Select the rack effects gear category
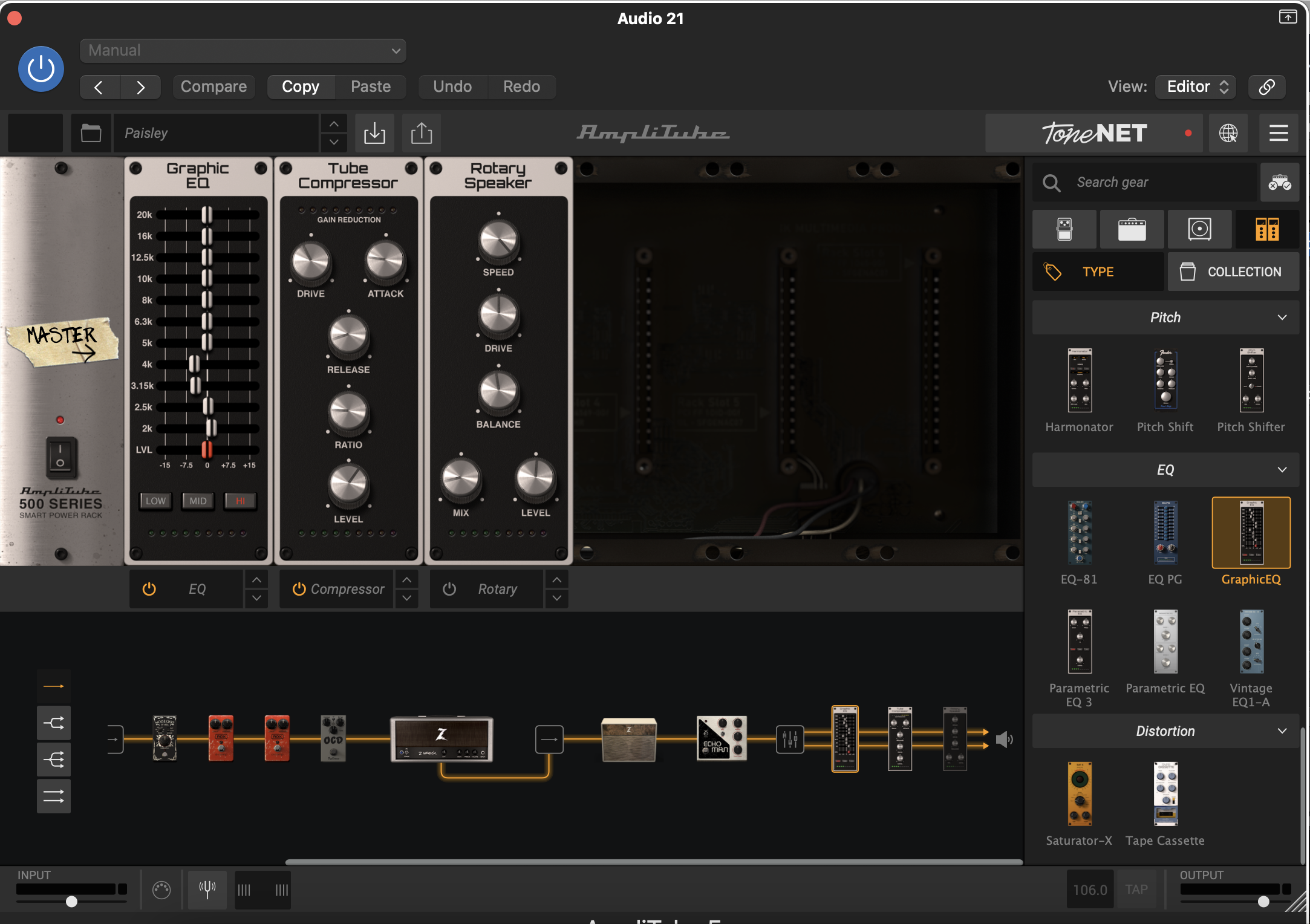 point(1268,229)
